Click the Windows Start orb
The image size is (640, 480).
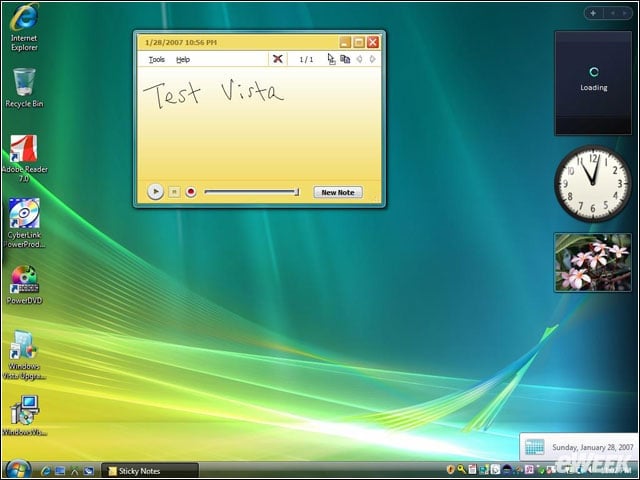click(x=17, y=470)
